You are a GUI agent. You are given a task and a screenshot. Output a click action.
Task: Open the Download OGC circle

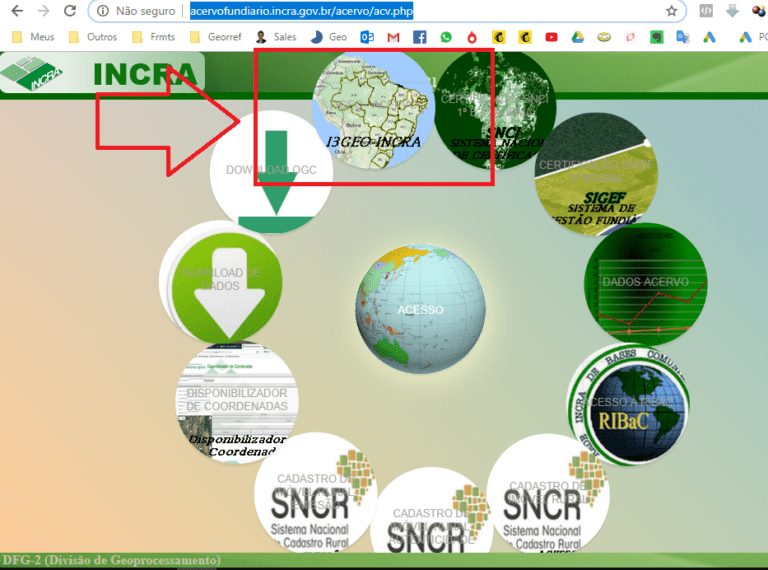pyautogui.click(x=271, y=171)
